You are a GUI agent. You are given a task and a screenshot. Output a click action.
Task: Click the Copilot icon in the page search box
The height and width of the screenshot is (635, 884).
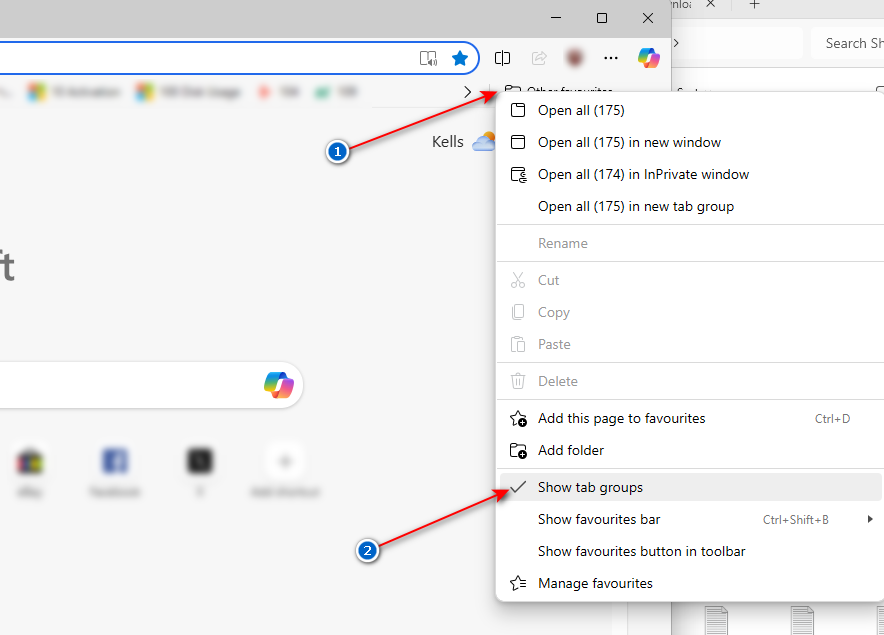tap(279, 385)
